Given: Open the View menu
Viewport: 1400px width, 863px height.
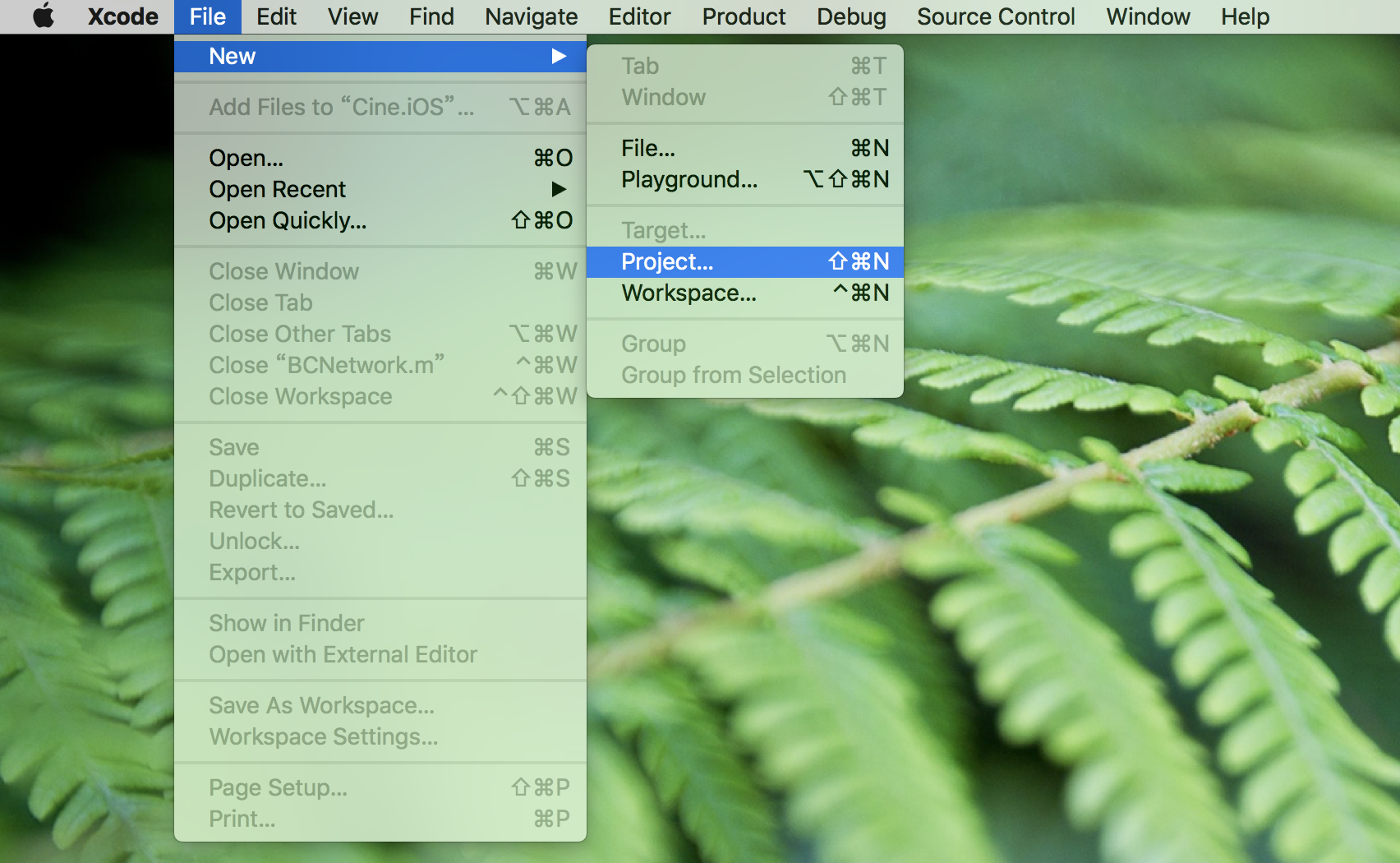Looking at the screenshot, I should click(x=352, y=16).
